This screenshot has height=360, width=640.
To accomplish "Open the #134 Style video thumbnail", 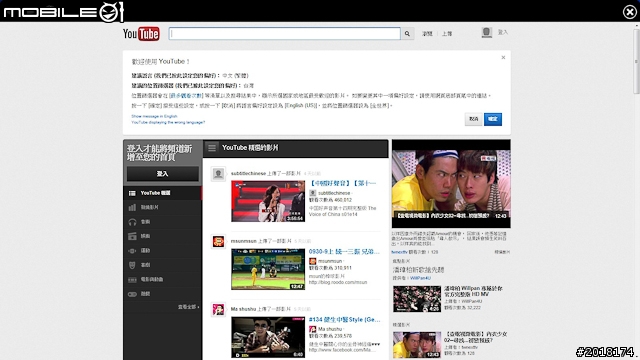I will click(x=268, y=337).
